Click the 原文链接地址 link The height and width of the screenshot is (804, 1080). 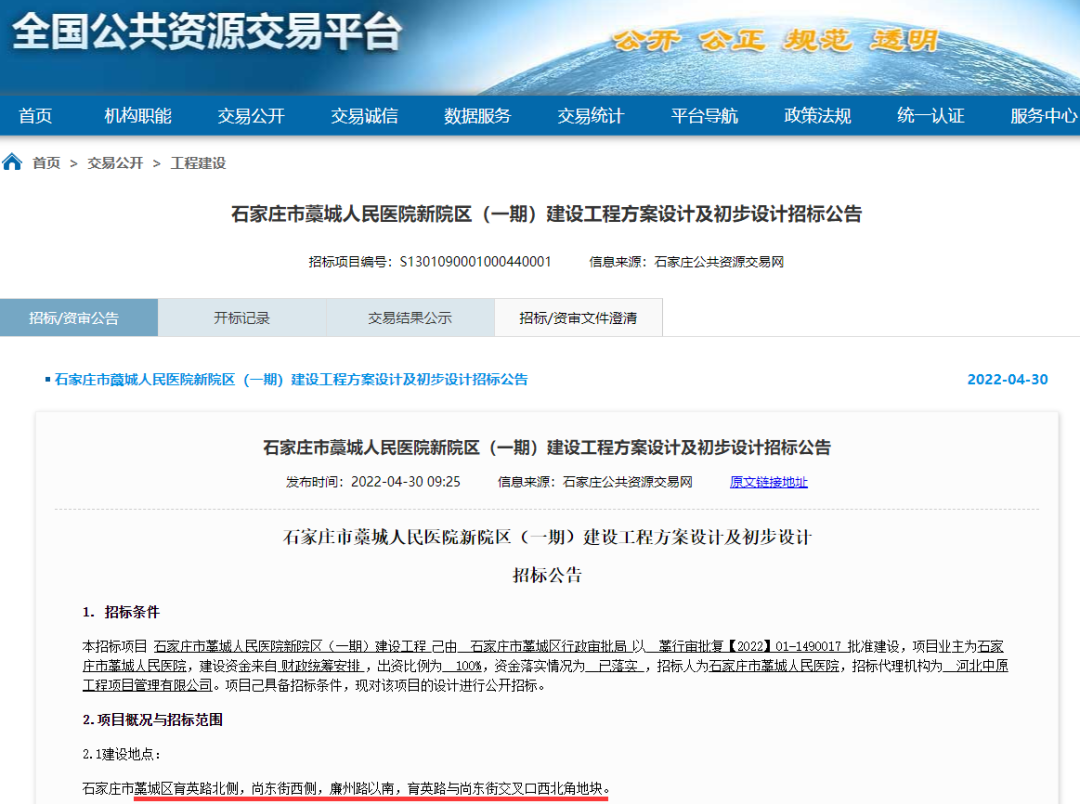tap(769, 482)
